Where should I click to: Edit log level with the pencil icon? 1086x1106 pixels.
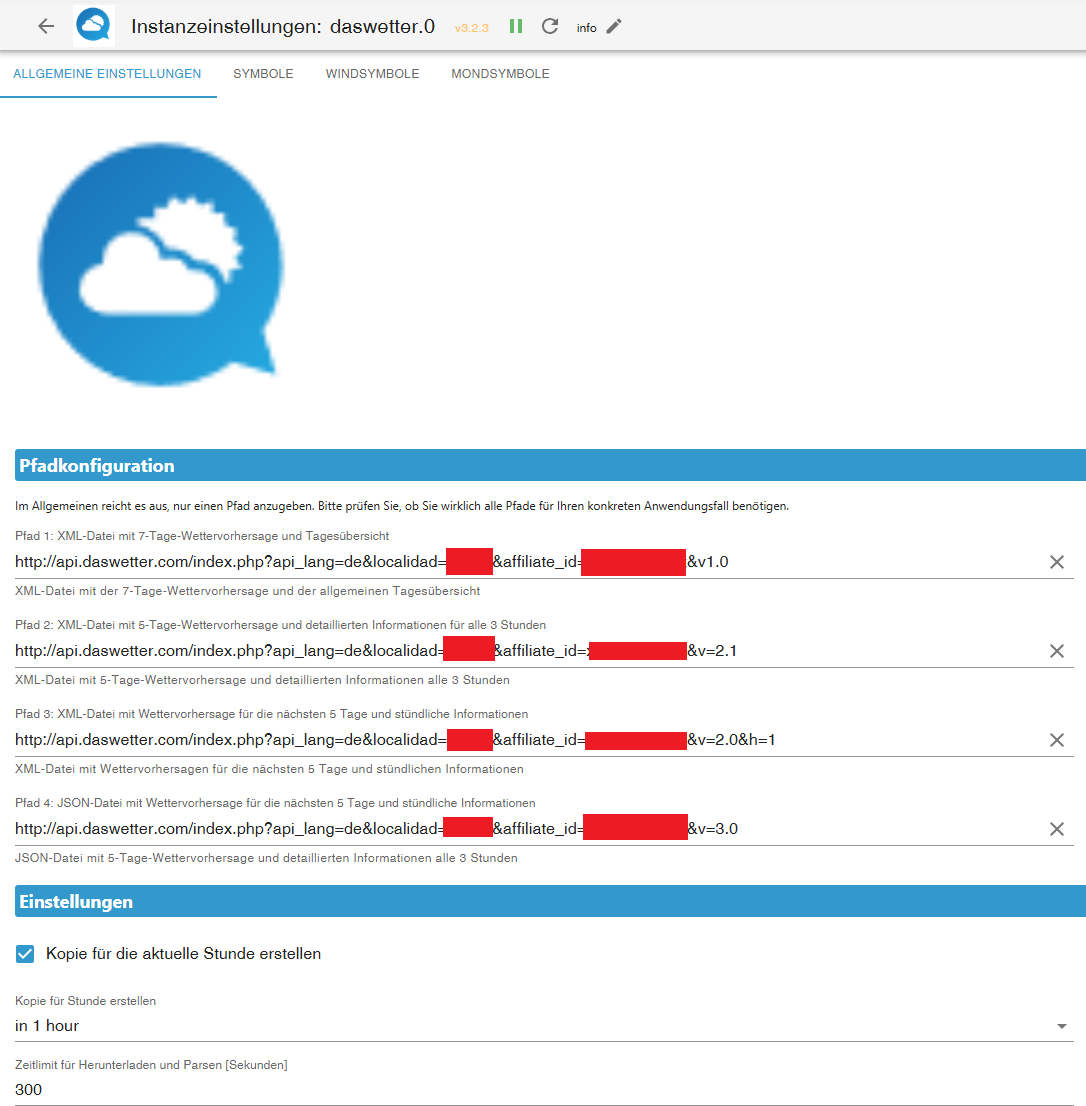614,27
